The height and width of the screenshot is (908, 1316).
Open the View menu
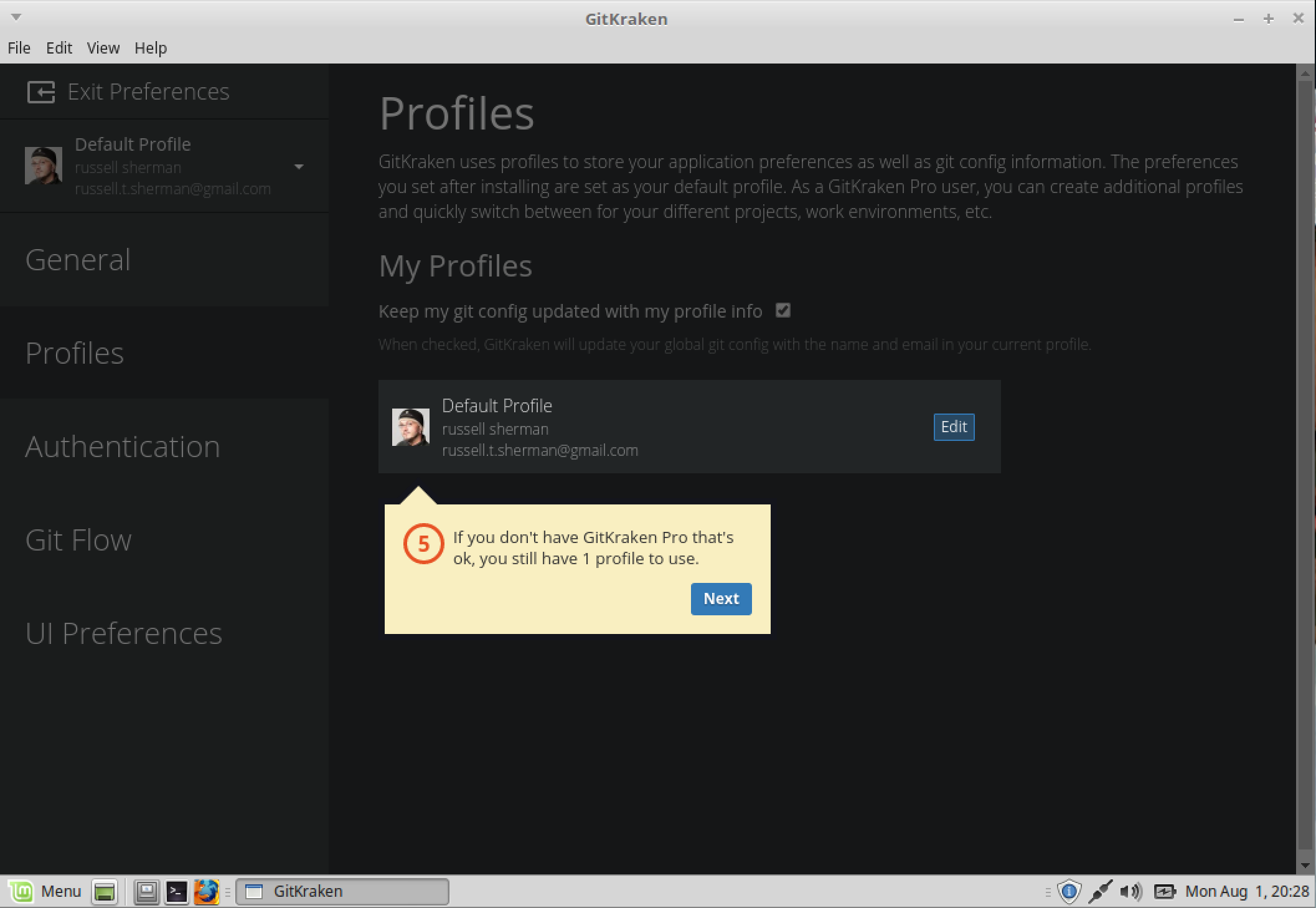(x=103, y=48)
